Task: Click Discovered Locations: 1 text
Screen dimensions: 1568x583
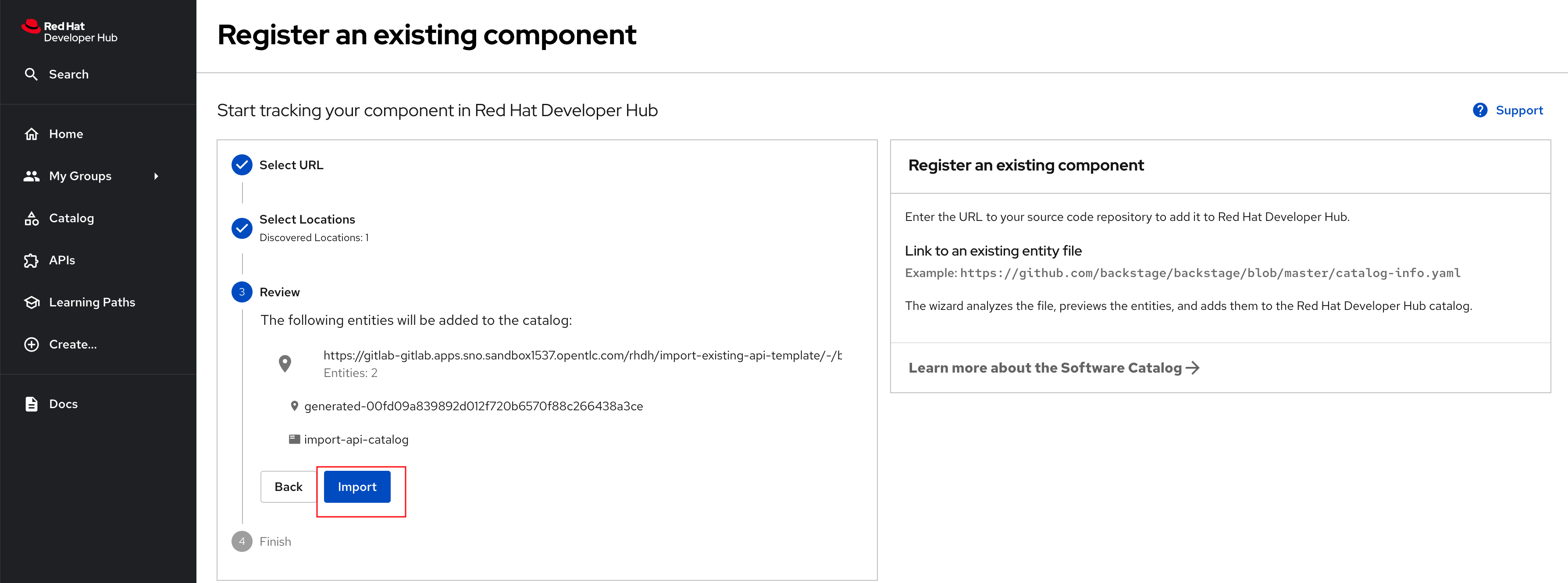Action: coord(314,237)
